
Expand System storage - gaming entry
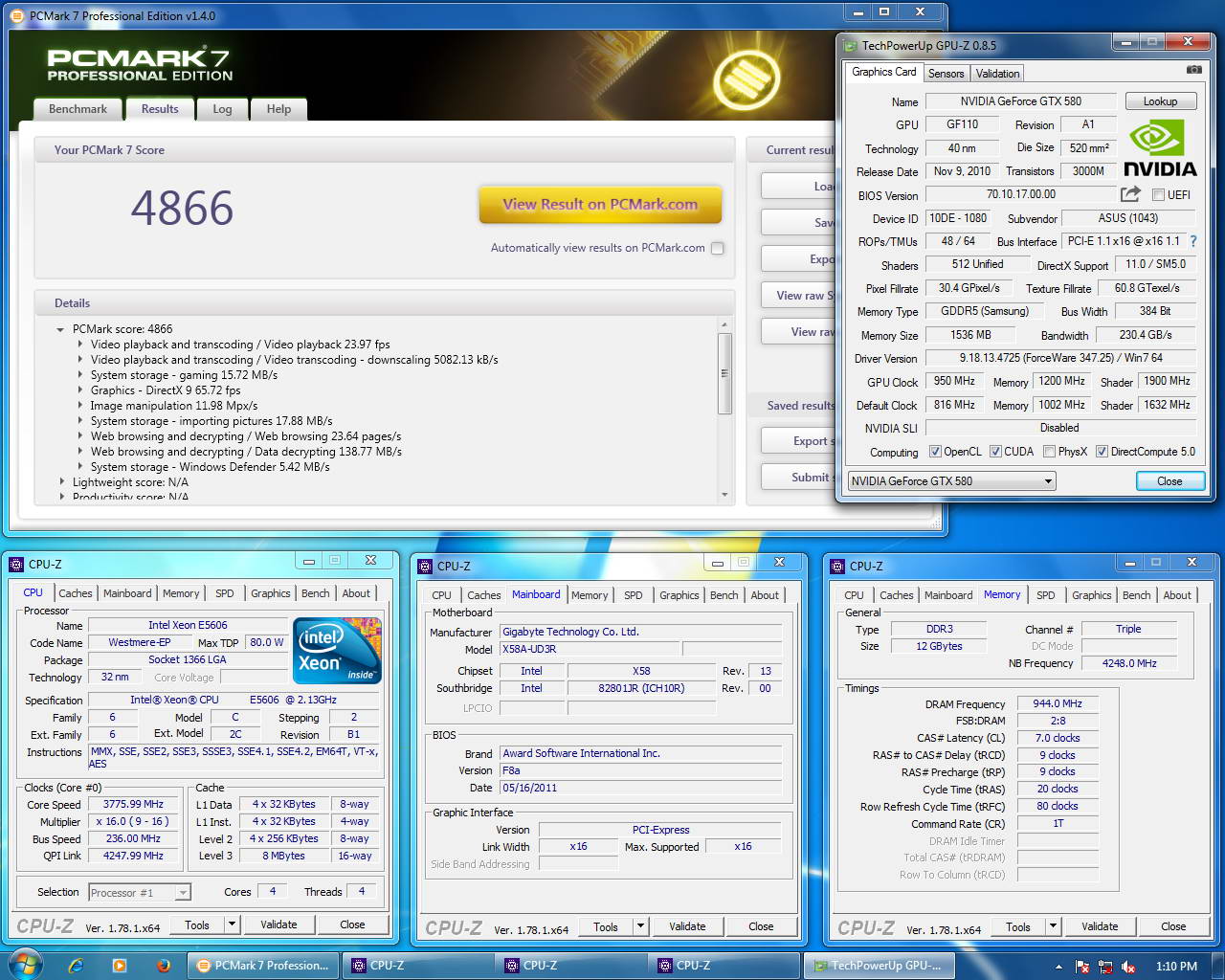80,375
